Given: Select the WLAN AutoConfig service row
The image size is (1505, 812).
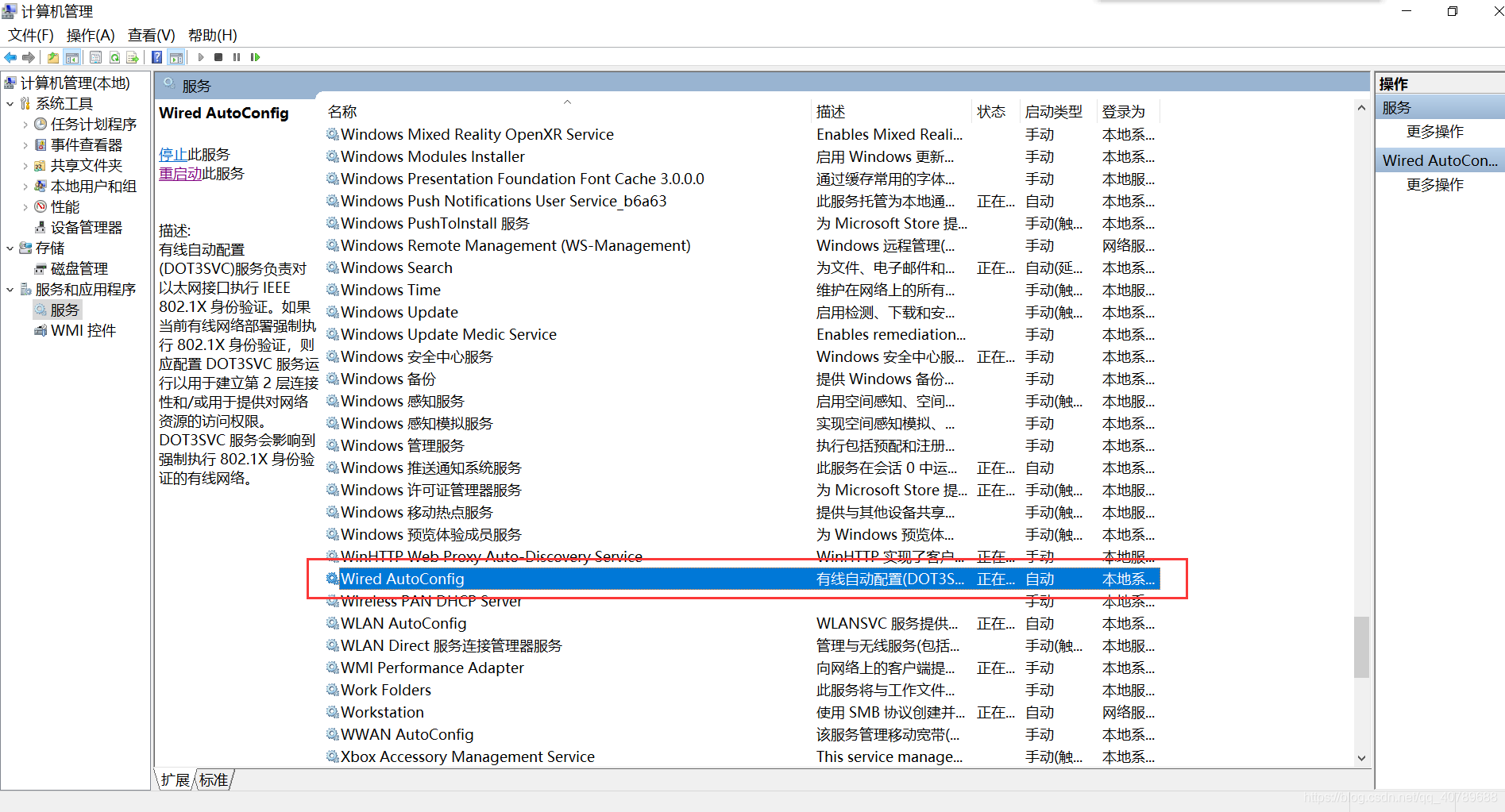Looking at the screenshot, I should coord(743,623).
